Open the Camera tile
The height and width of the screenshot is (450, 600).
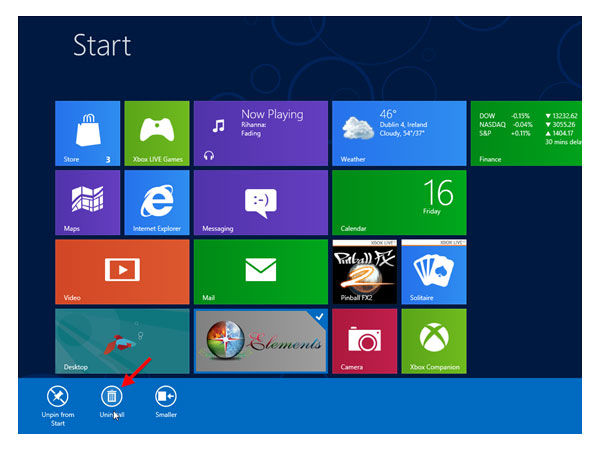point(365,341)
